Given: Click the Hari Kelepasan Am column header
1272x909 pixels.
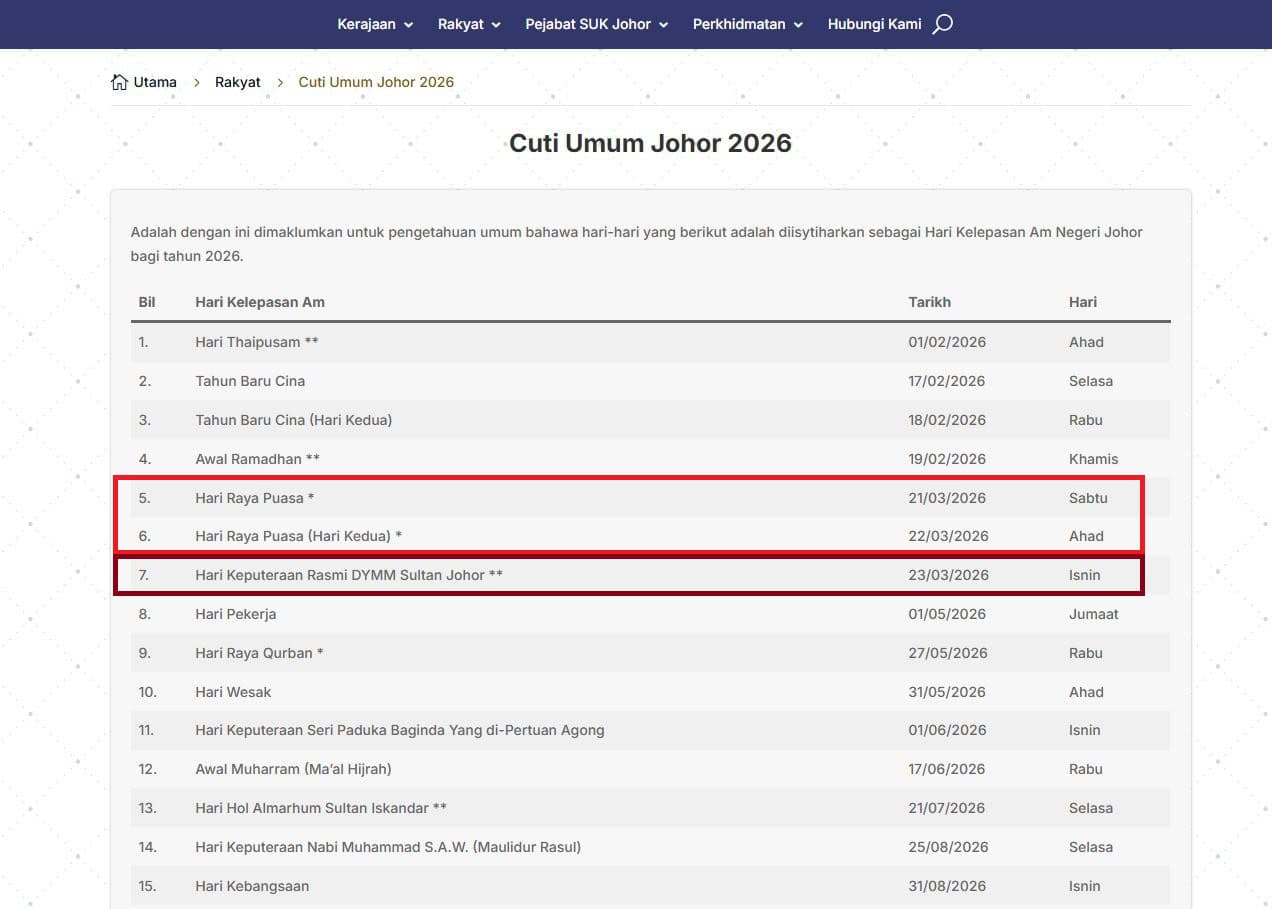Looking at the screenshot, I should coord(260,302).
